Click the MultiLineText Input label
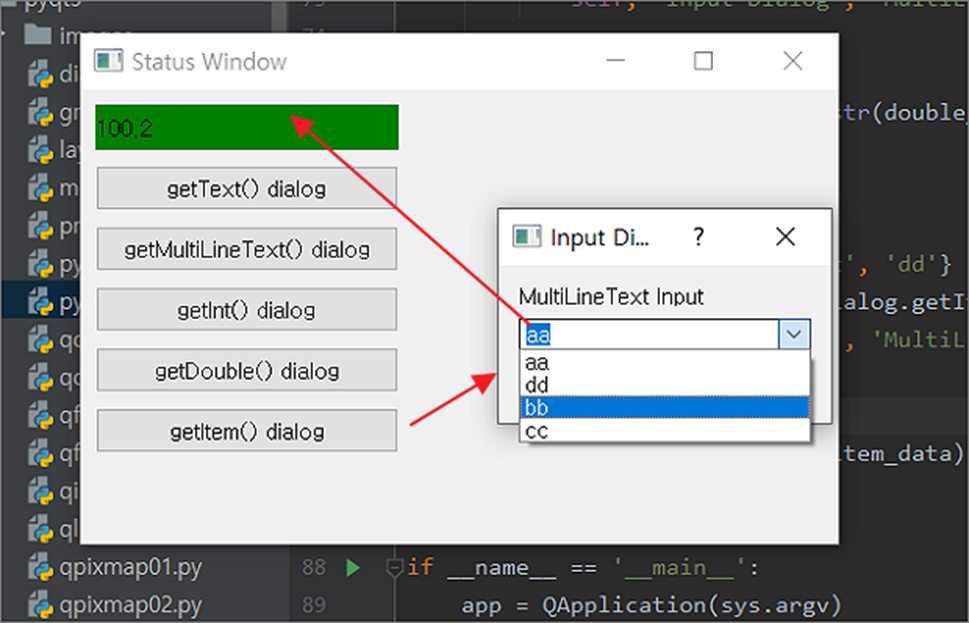Screen dimensions: 969x623 [611, 297]
